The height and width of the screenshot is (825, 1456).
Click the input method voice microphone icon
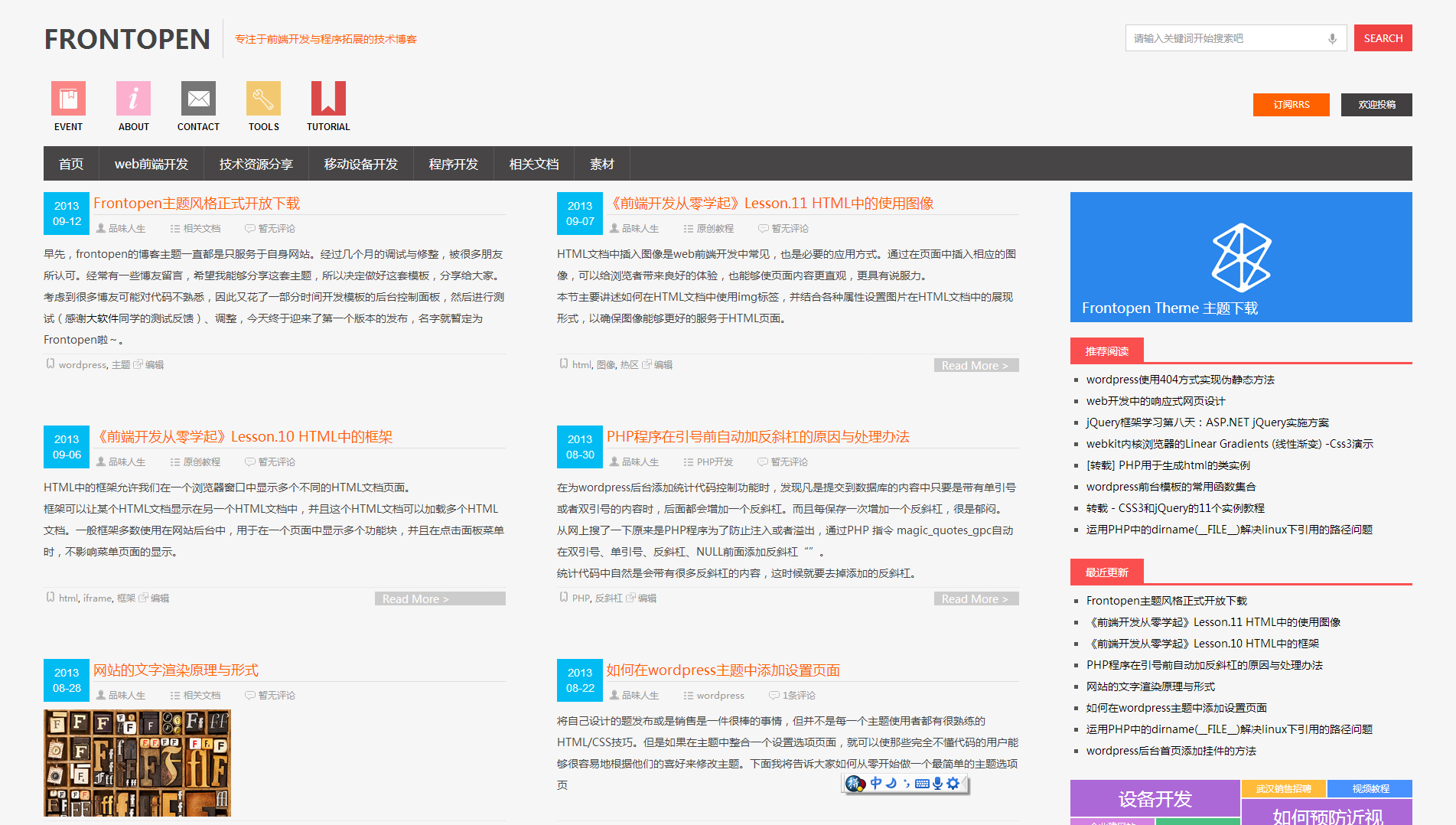coord(937,784)
